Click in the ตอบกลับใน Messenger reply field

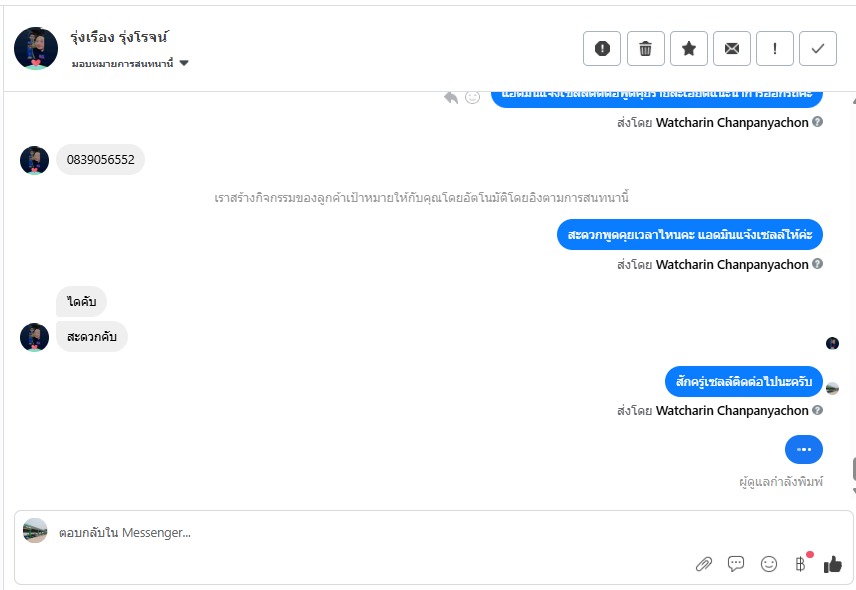350,533
